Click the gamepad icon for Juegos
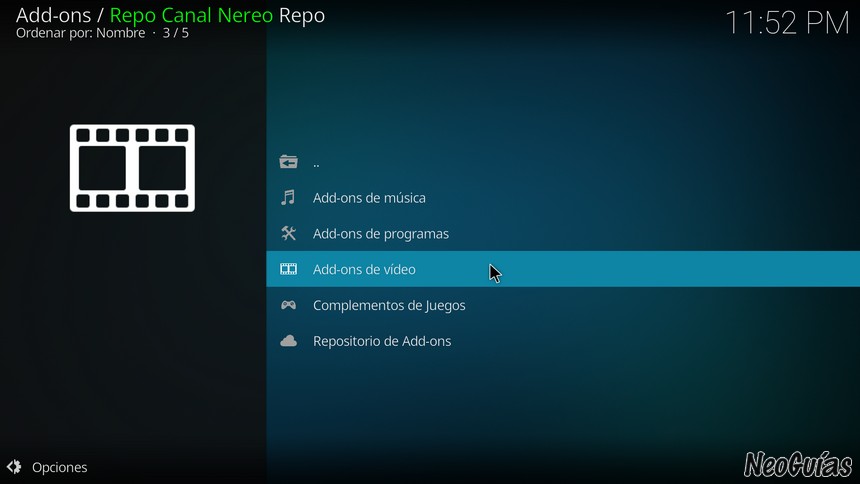Image resolution: width=860 pixels, height=484 pixels. pyautogui.click(x=288, y=305)
